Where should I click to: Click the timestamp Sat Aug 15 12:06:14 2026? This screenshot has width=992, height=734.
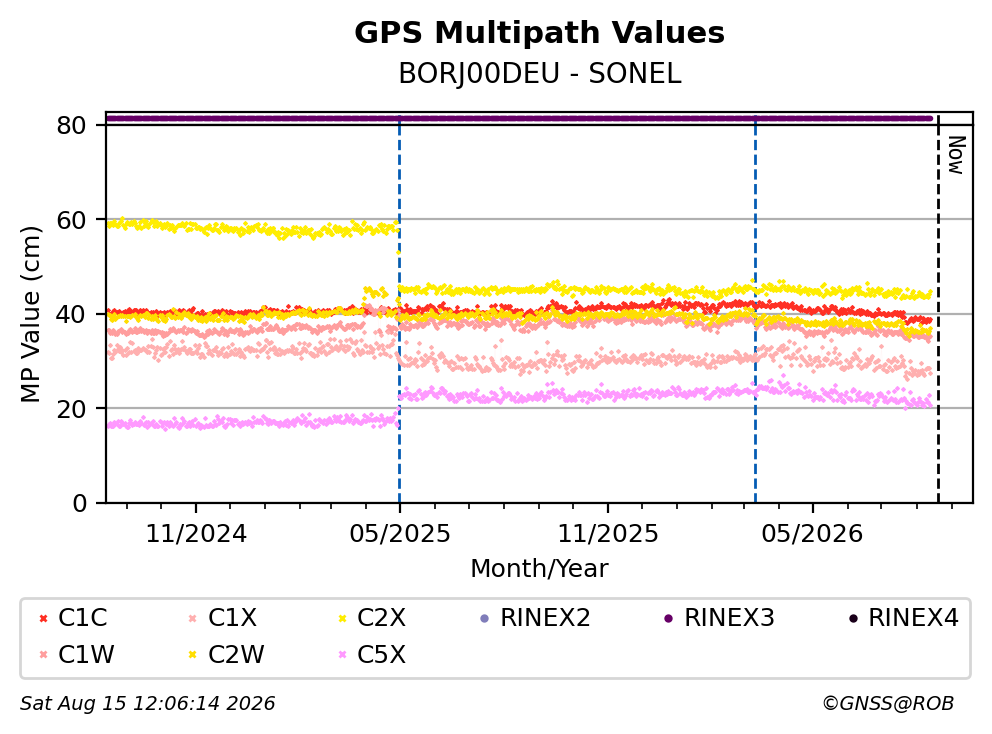coord(147,704)
